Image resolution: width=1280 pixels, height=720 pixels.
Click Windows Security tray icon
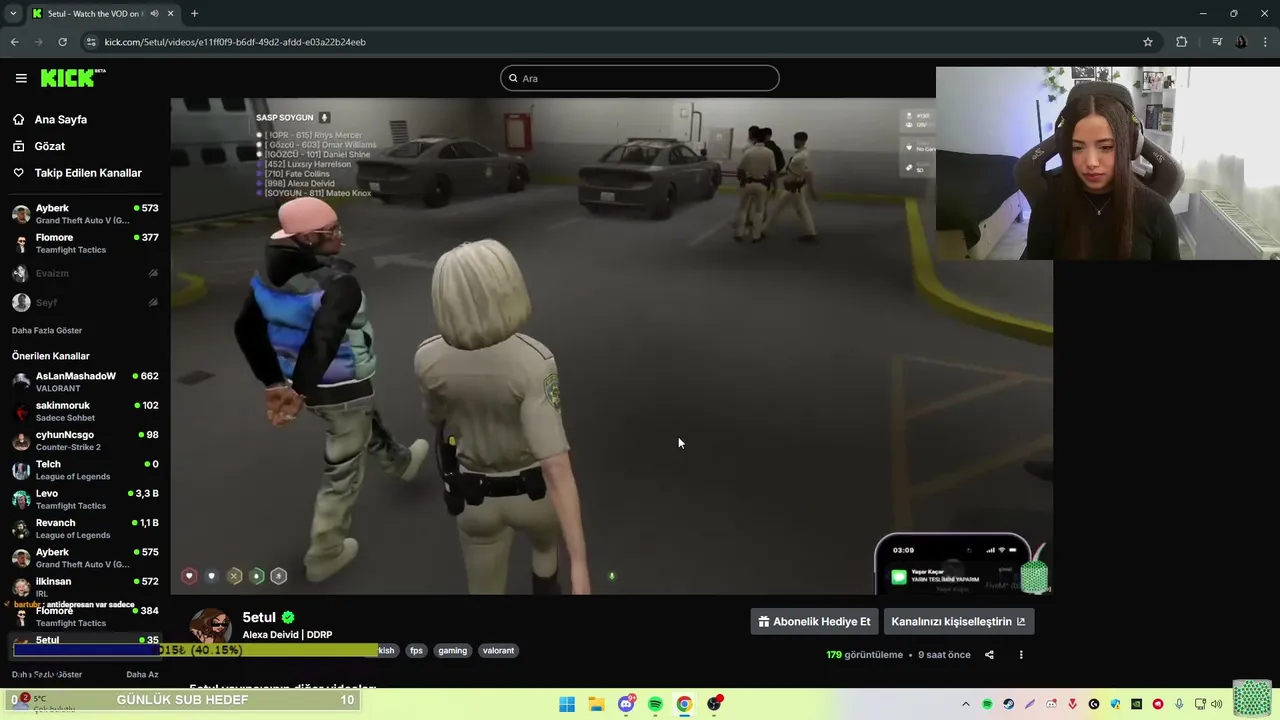(x=1115, y=704)
